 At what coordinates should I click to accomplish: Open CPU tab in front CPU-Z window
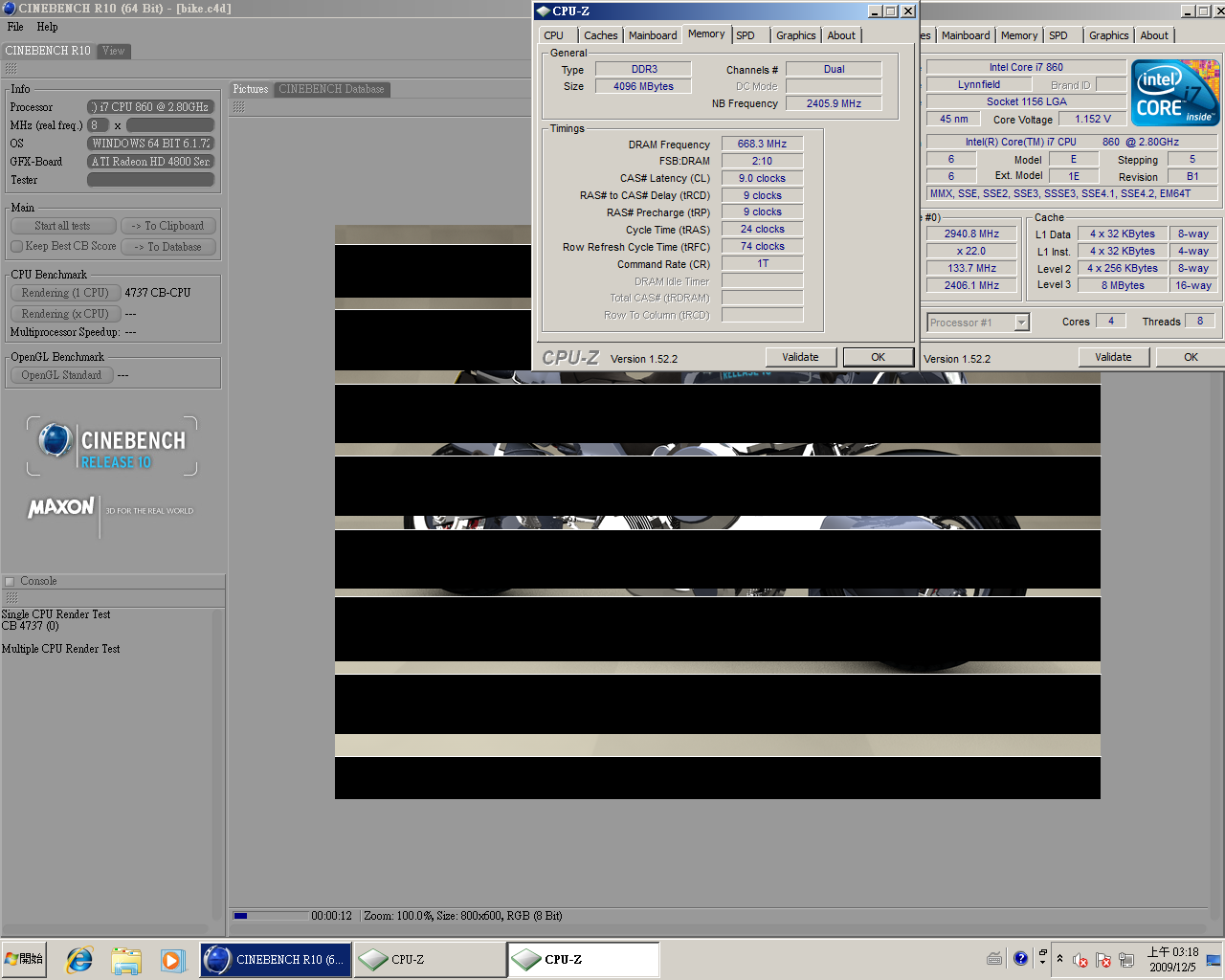(554, 35)
